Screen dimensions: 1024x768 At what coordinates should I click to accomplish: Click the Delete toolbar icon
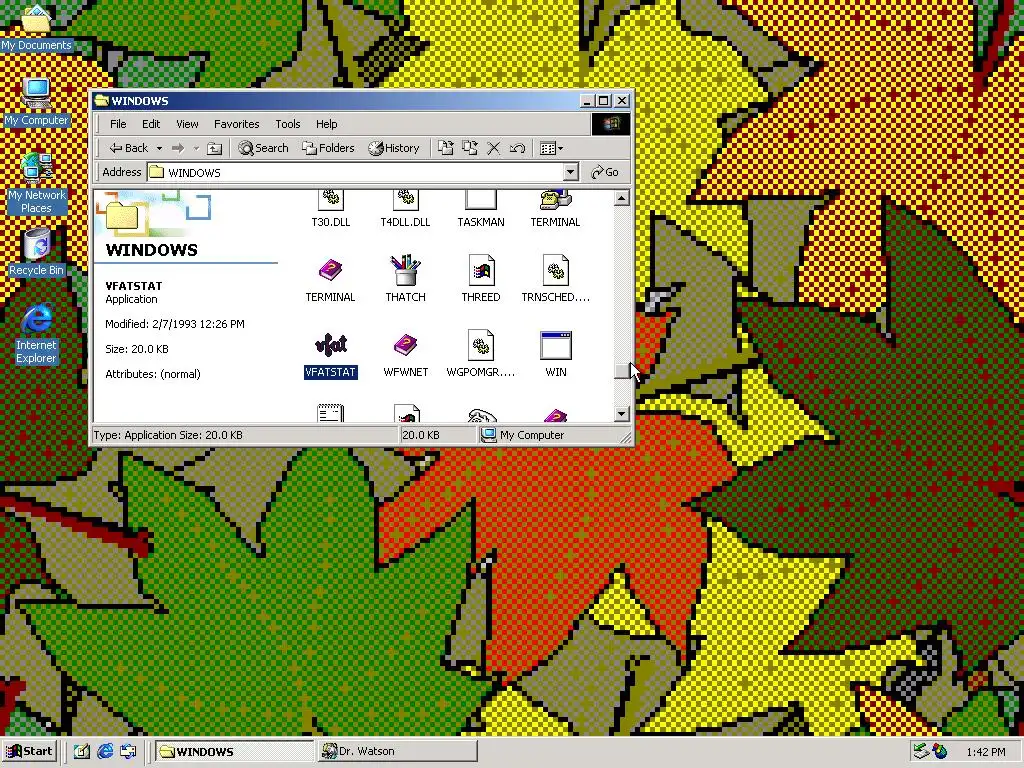[x=494, y=148]
